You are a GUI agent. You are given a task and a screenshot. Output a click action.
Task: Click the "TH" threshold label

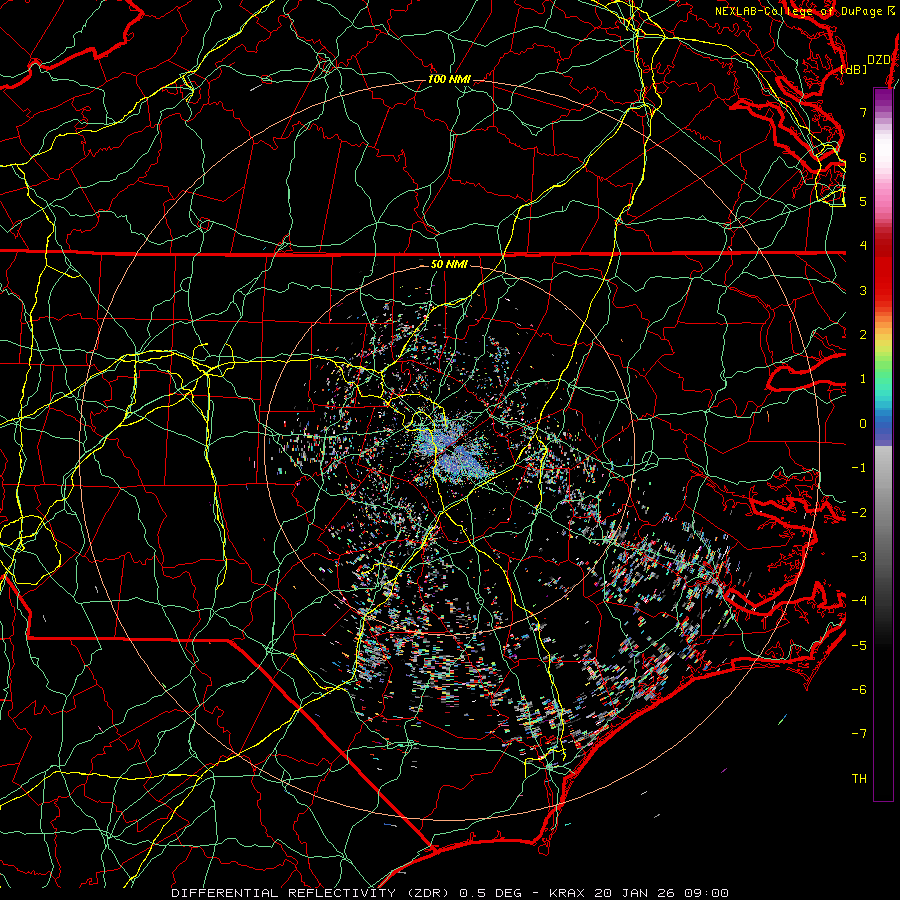pyautogui.click(x=859, y=778)
